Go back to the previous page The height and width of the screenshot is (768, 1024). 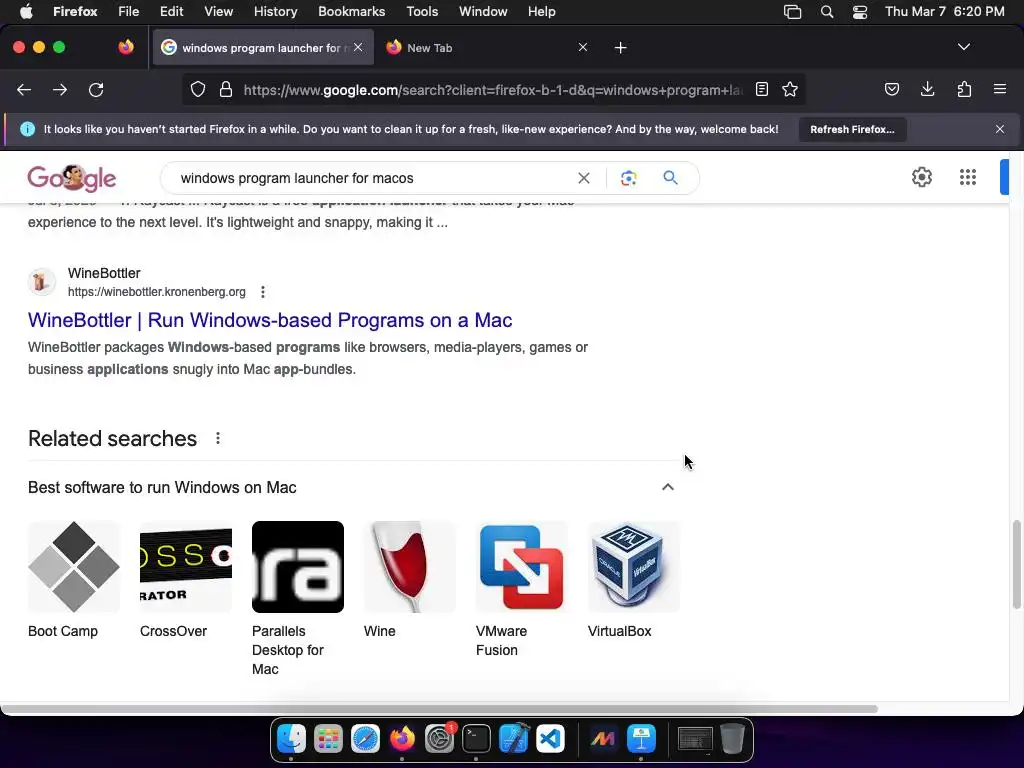(x=24, y=89)
